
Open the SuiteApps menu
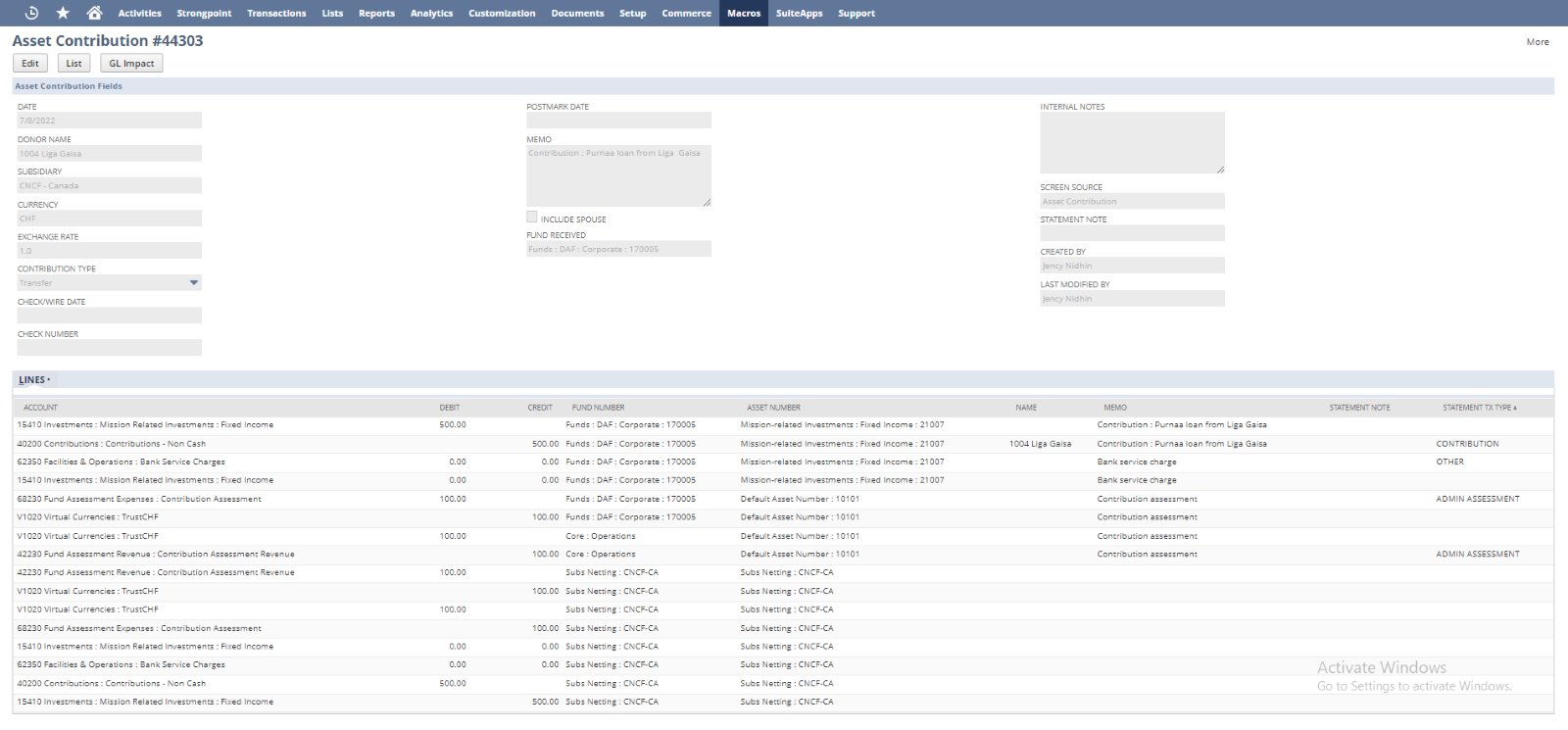tap(799, 14)
